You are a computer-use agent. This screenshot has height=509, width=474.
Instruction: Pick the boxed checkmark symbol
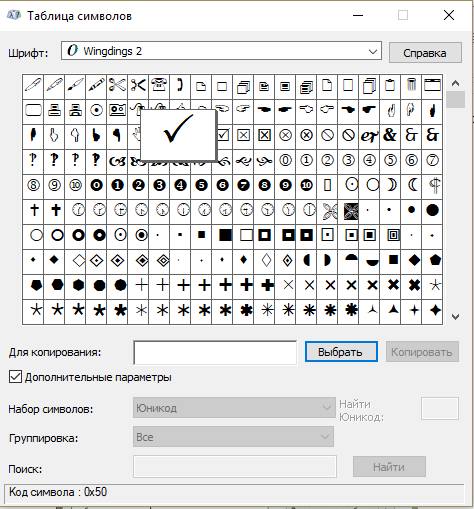[222, 135]
